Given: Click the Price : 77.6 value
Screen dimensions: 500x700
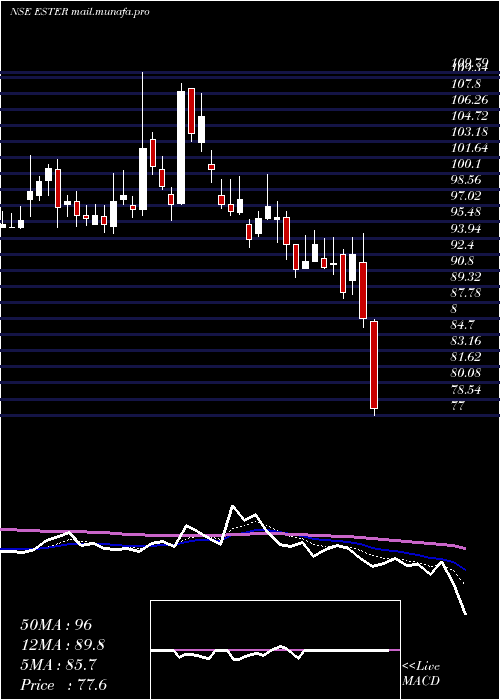Looking at the screenshot, I should [63, 685].
